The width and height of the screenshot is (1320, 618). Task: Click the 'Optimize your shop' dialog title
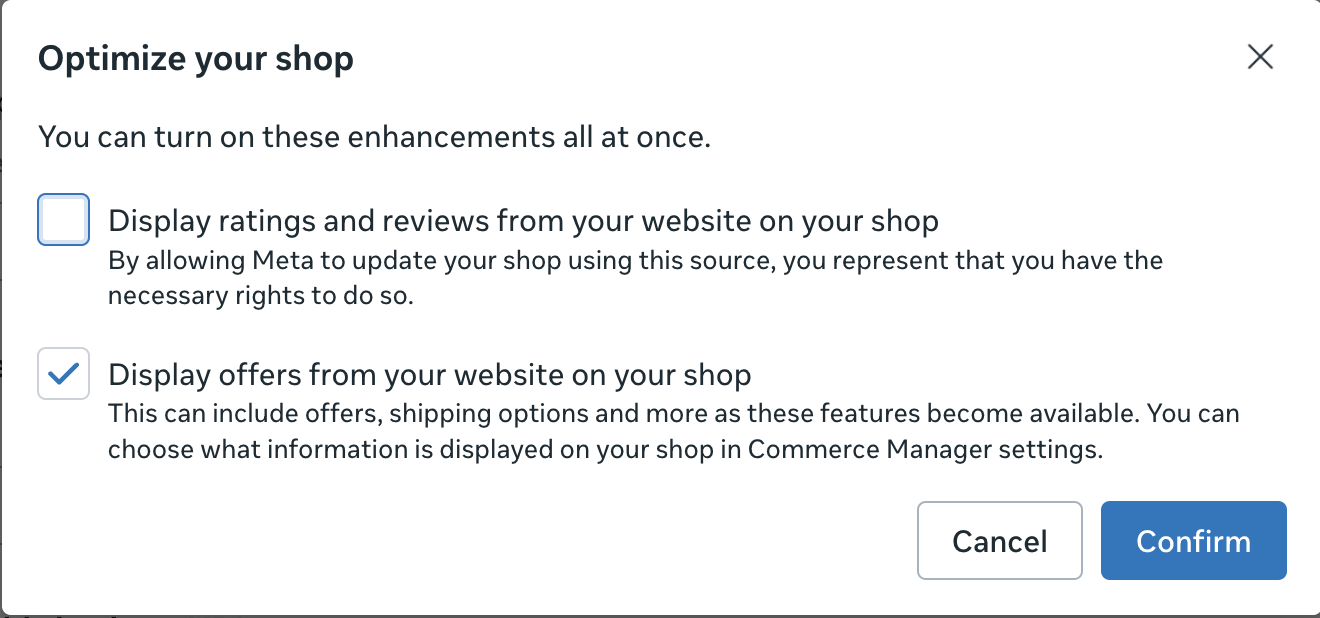[195, 59]
